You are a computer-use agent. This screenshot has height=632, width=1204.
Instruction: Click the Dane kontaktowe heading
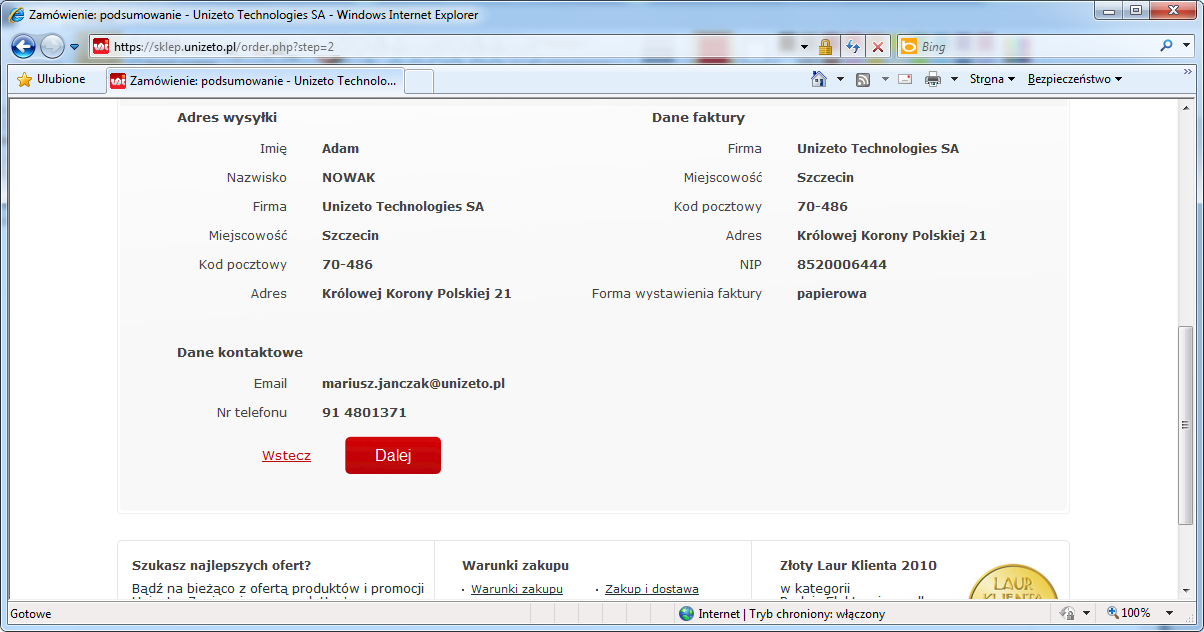coord(240,353)
